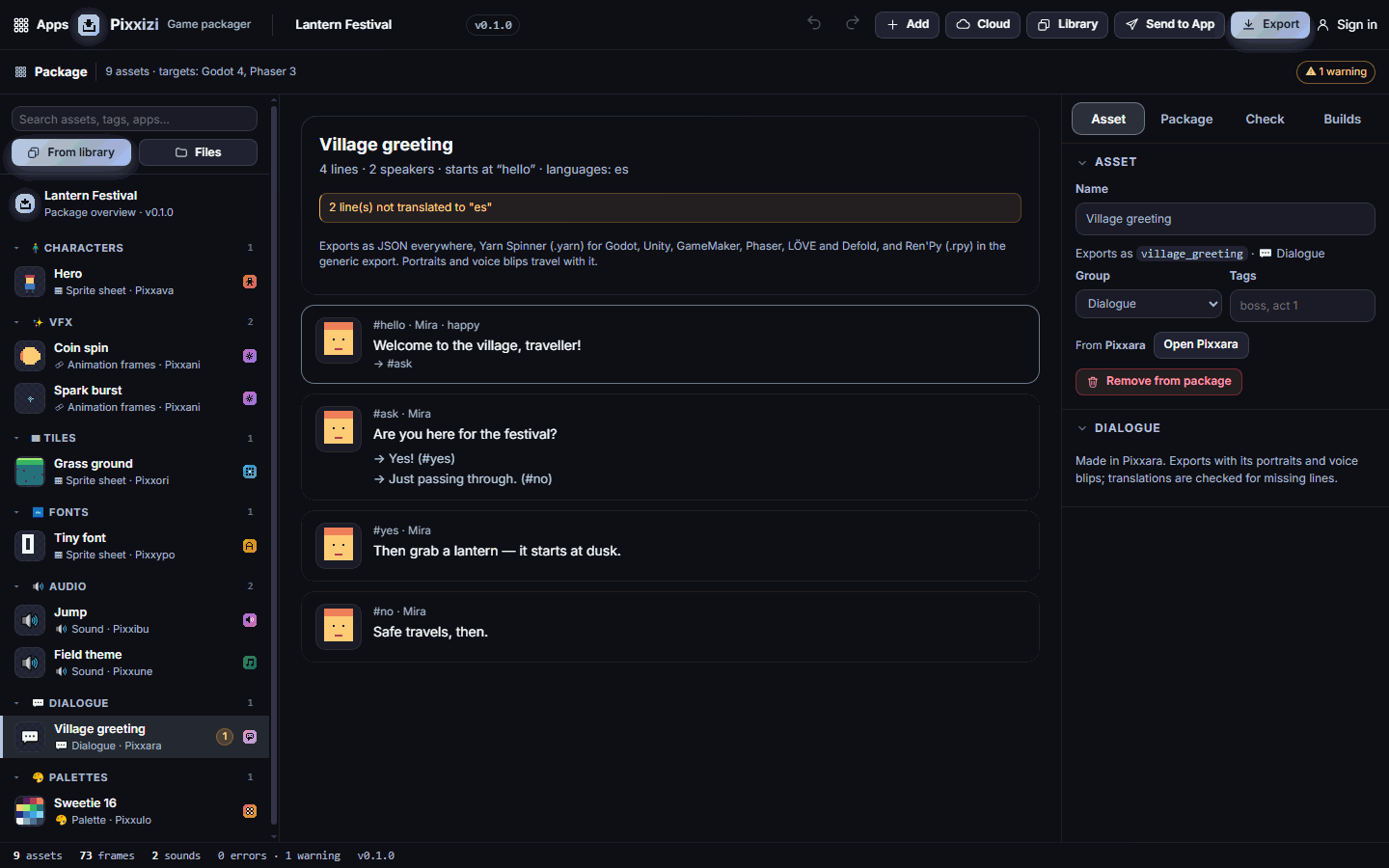The width and height of the screenshot is (1389, 868).
Task: Switch to the Check tab
Action: [x=1265, y=119]
